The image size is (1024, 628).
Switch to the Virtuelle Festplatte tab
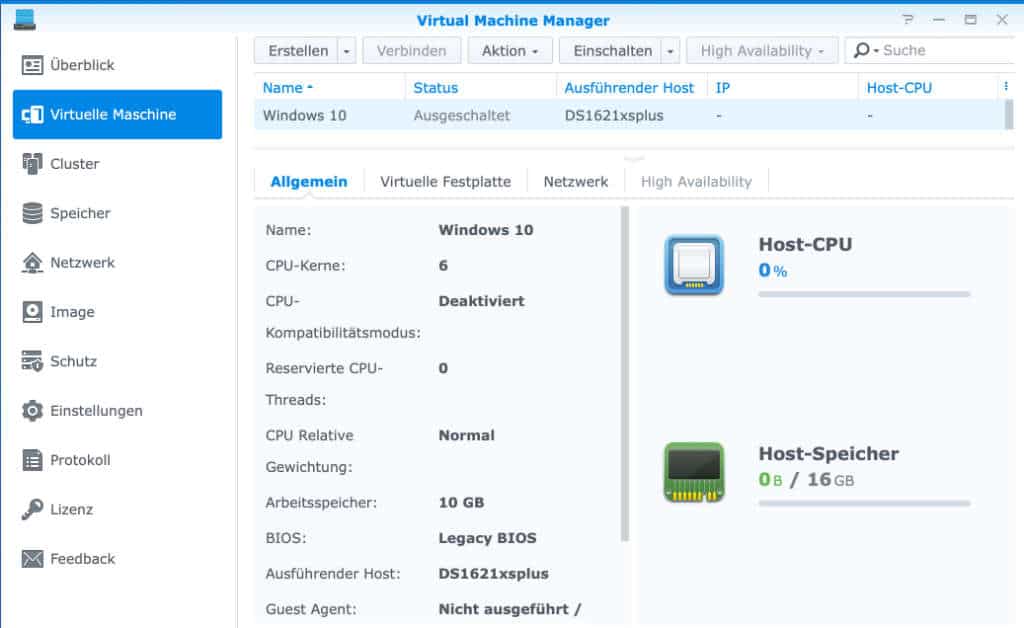(x=445, y=181)
